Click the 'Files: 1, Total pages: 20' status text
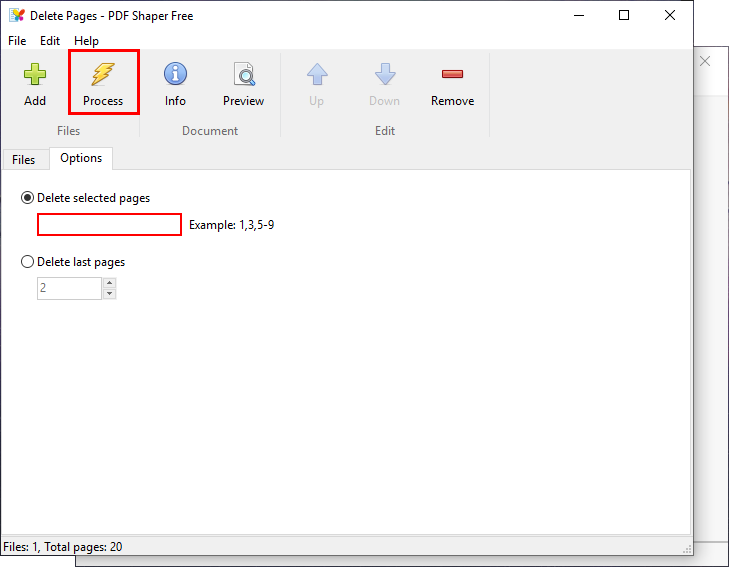 (63, 547)
